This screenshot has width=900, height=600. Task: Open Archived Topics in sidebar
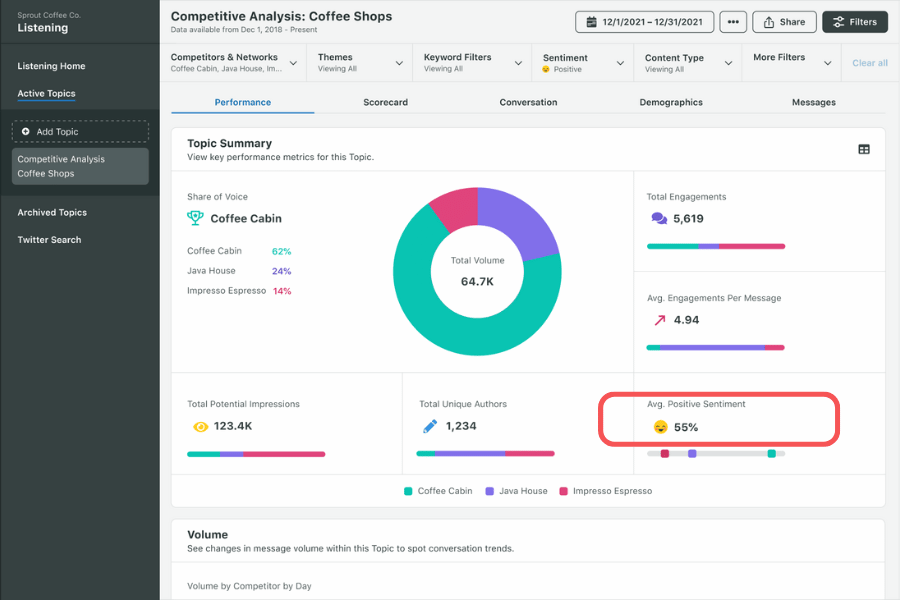coord(52,212)
